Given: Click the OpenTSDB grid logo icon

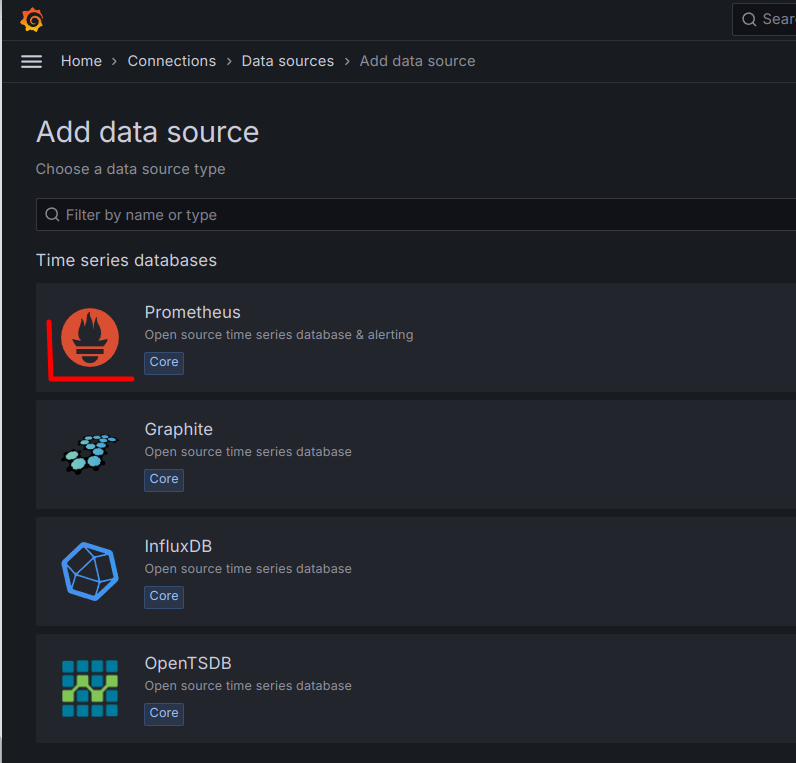Looking at the screenshot, I should click(90, 688).
